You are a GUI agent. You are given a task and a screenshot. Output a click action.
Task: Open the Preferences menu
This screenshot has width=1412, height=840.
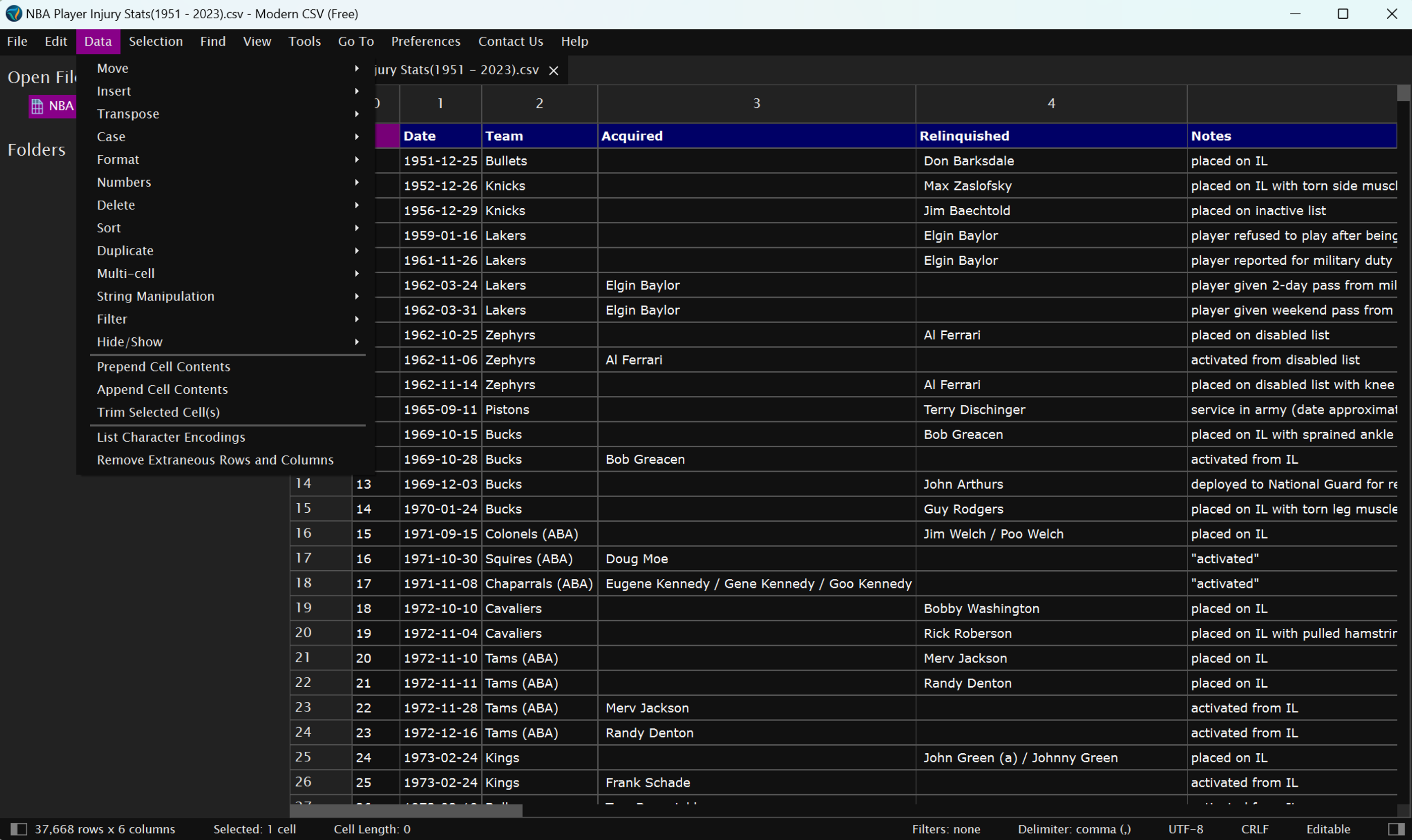(426, 41)
